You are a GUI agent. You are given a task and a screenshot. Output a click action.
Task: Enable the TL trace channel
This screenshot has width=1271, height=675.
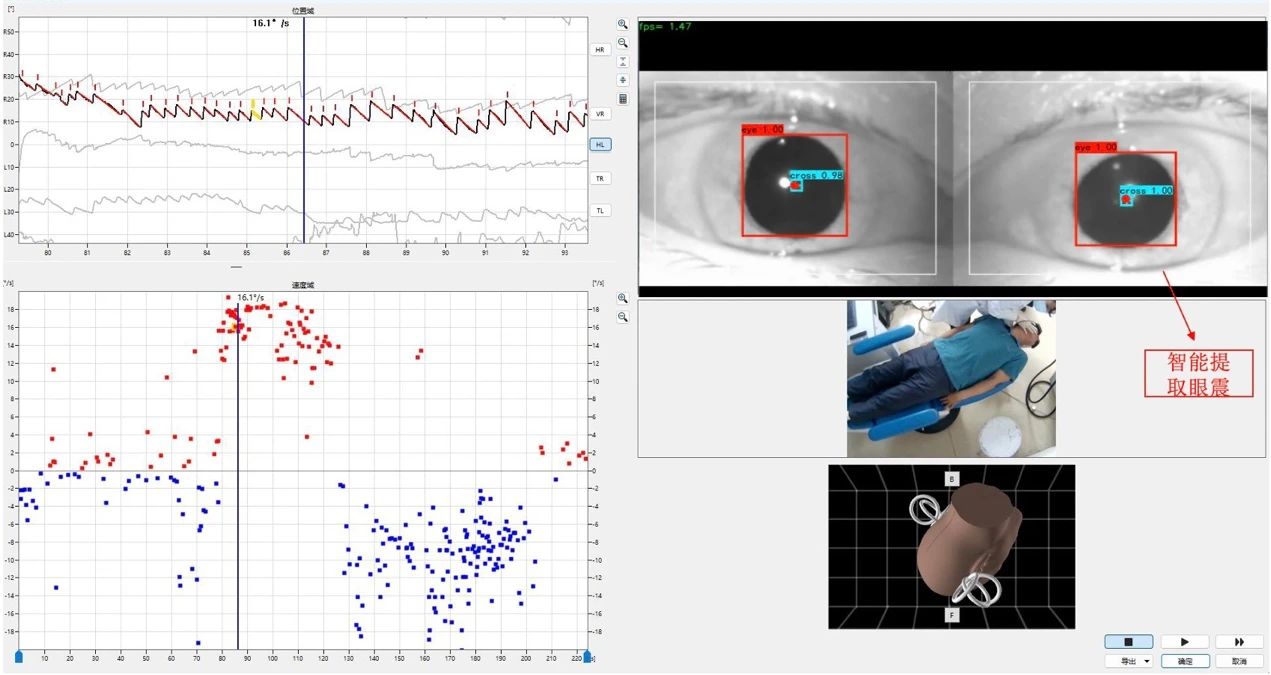(x=600, y=211)
